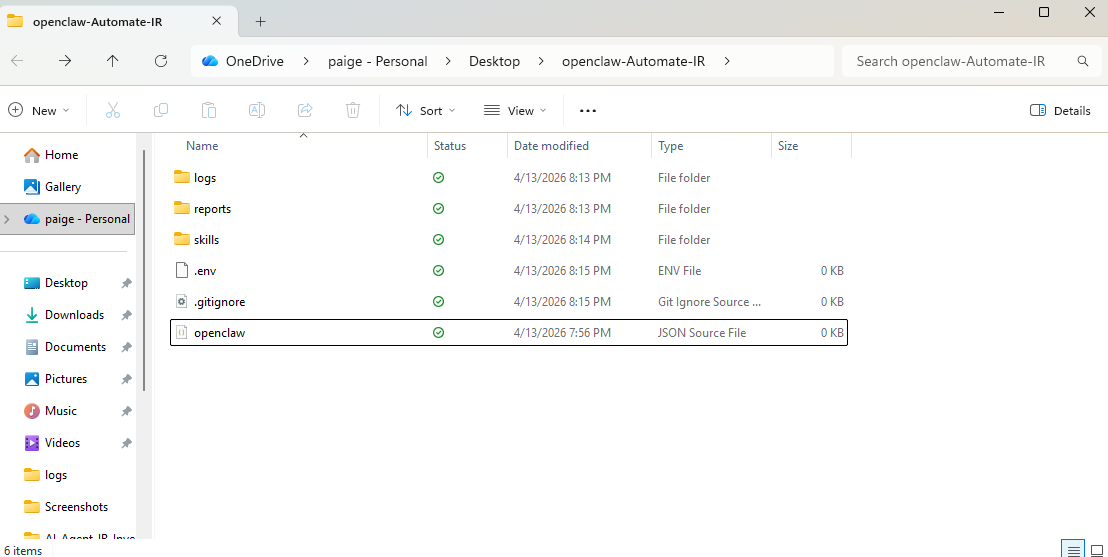The height and width of the screenshot is (557, 1108).
Task: Switch to details list view icon
Action: pos(1073,551)
